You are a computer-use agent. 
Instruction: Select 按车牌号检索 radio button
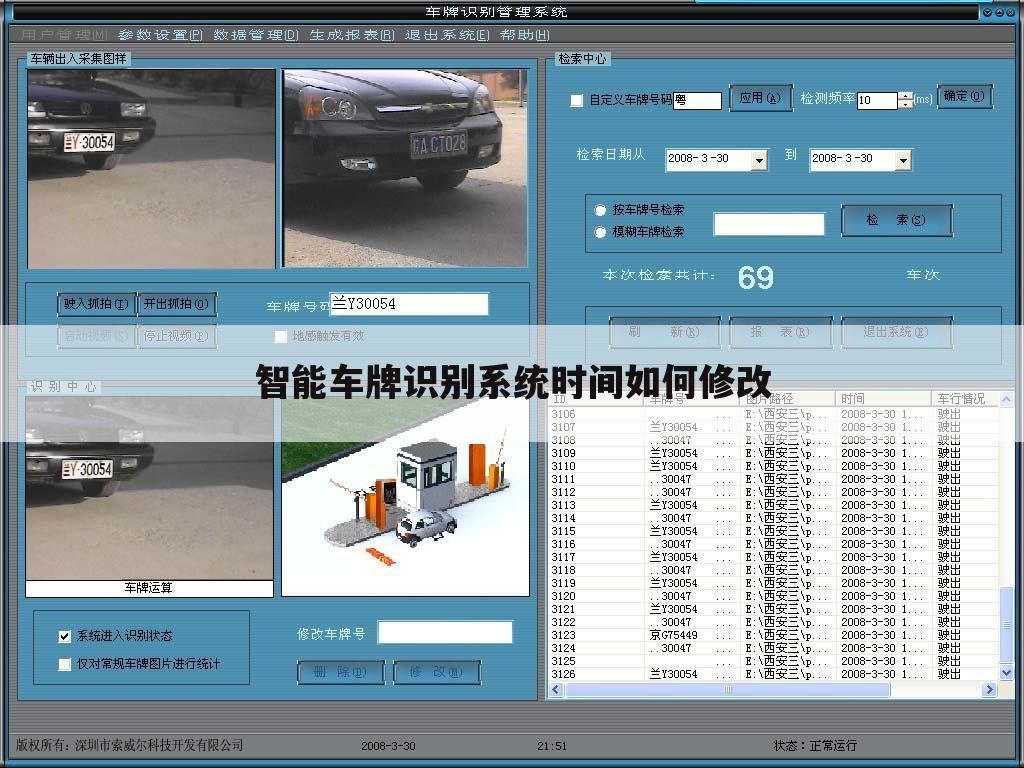point(600,210)
